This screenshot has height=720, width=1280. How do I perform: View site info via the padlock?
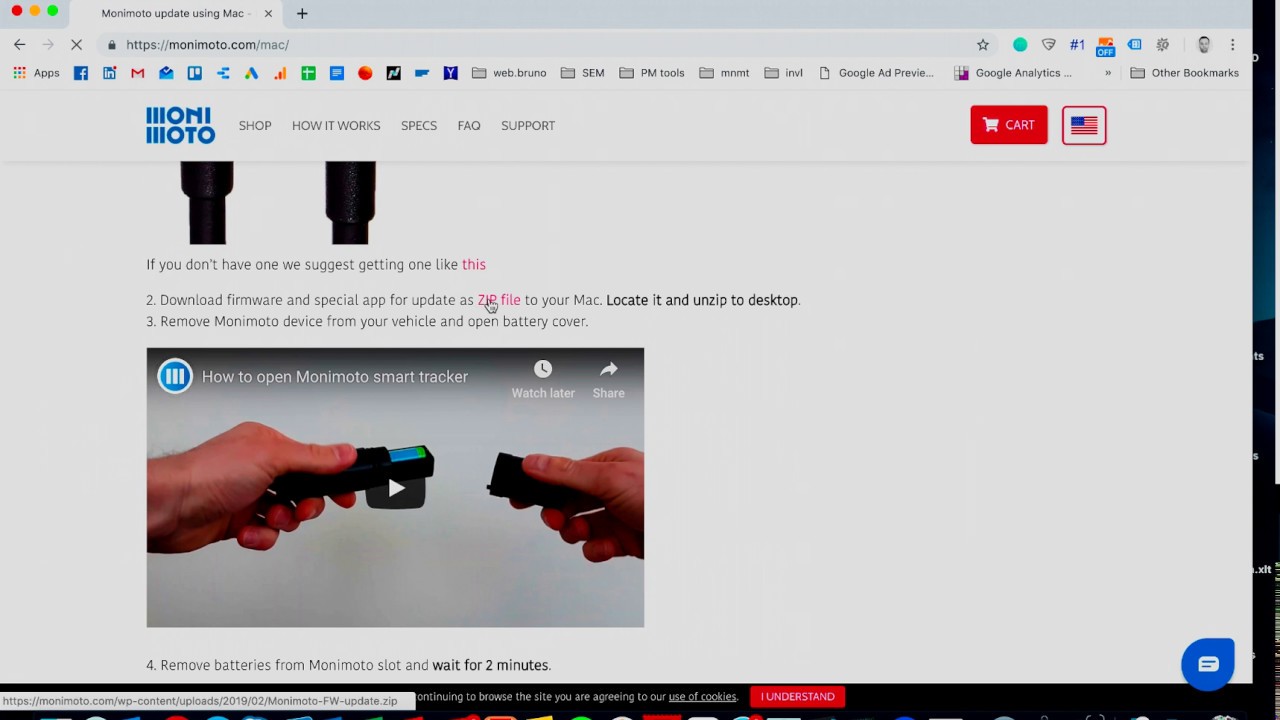[x=111, y=45]
